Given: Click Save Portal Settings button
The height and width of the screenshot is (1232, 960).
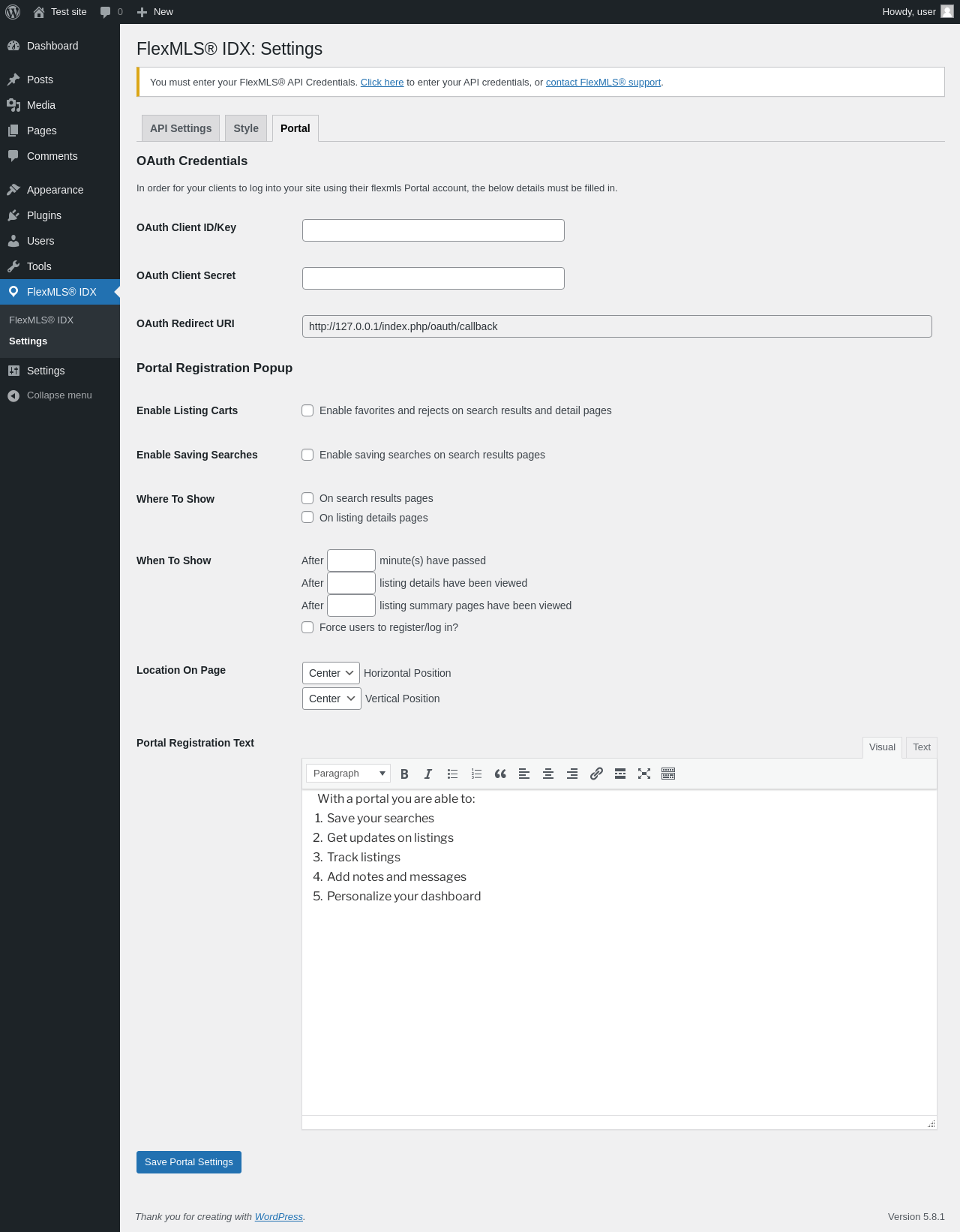Looking at the screenshot, I should pyautogui.click(x=189, y=1162).
